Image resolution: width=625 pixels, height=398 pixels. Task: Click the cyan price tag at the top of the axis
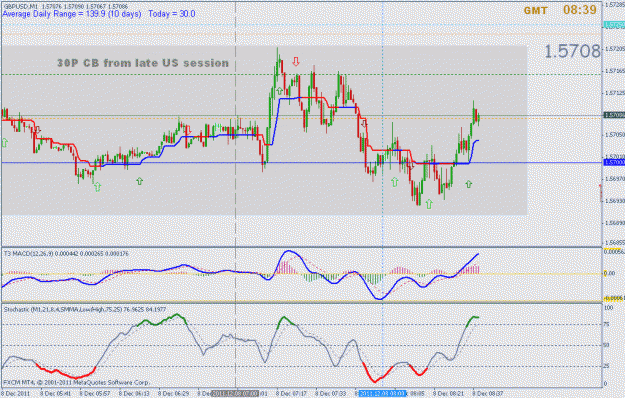click(614, 25)
